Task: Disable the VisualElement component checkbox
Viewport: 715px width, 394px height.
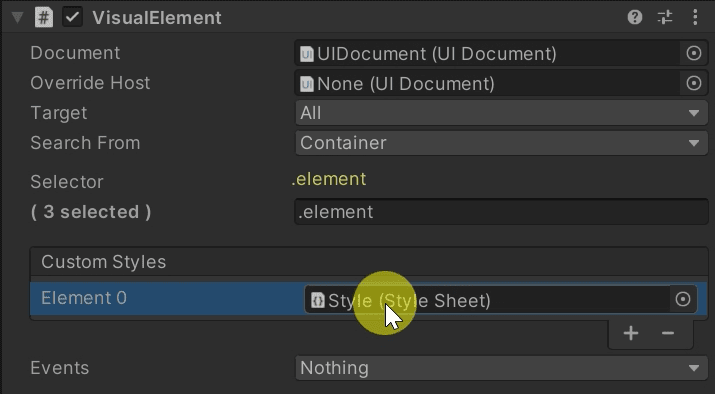Action: tap(73, 18)
